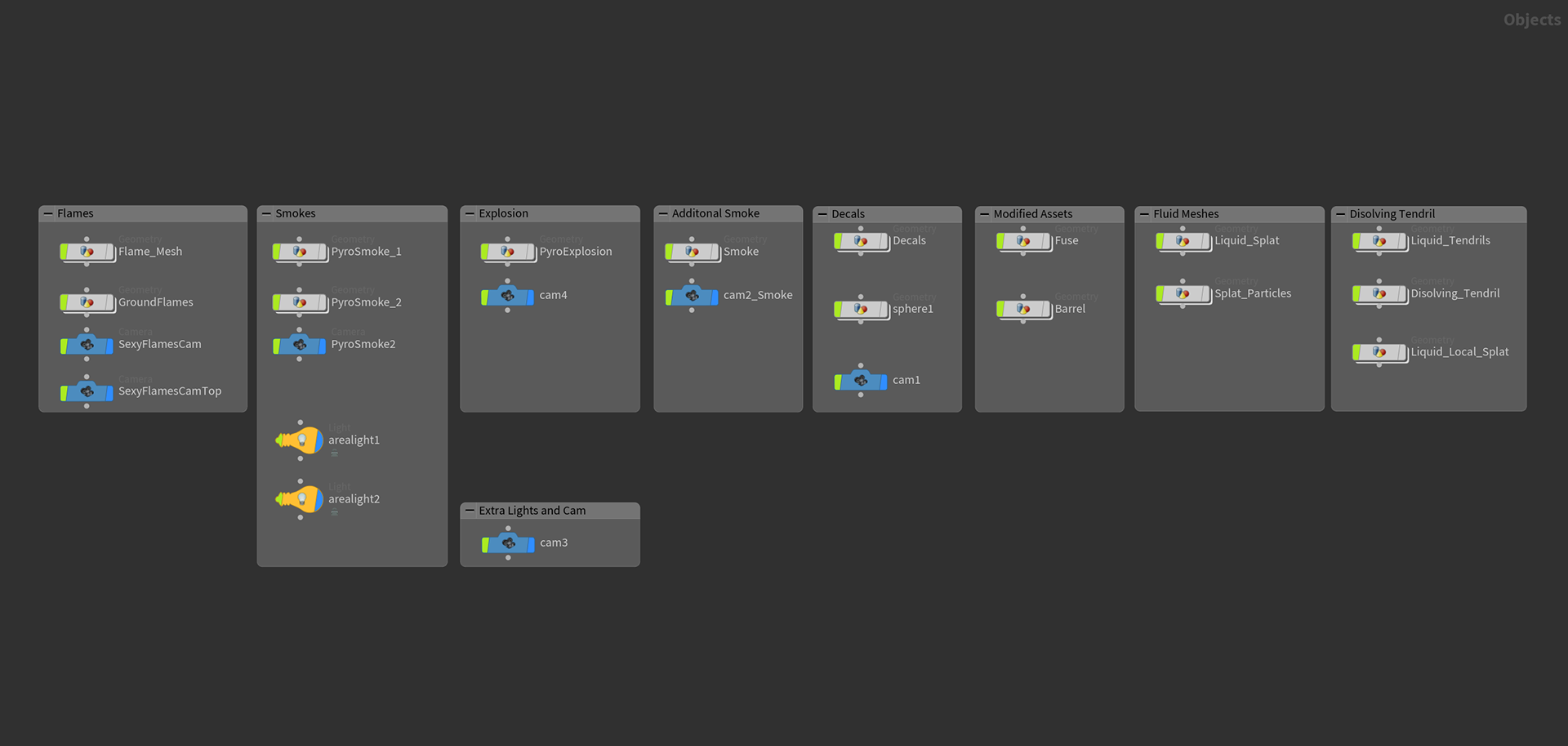The width and height of the screenshot is (1568, 746).
Task: Click the cam3 camera node icon
Action: pyautogui.click(x=509, y=543)
